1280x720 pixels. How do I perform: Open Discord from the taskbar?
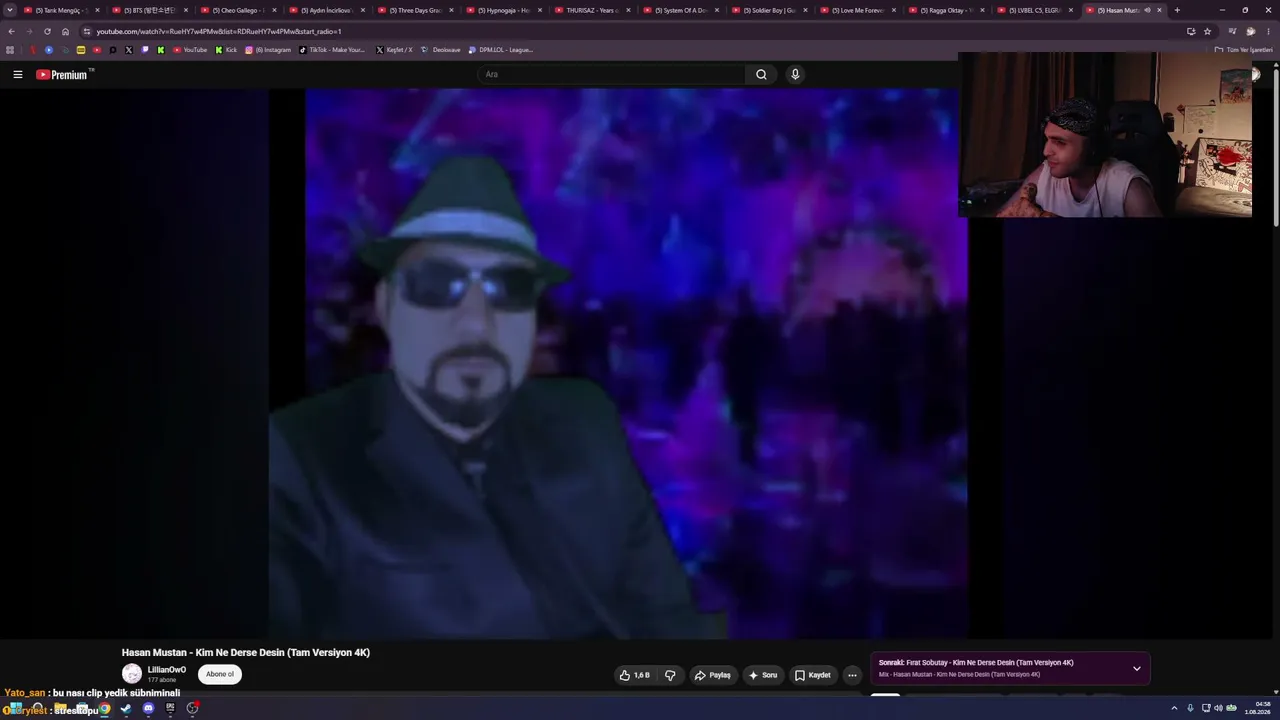[148, 708]
